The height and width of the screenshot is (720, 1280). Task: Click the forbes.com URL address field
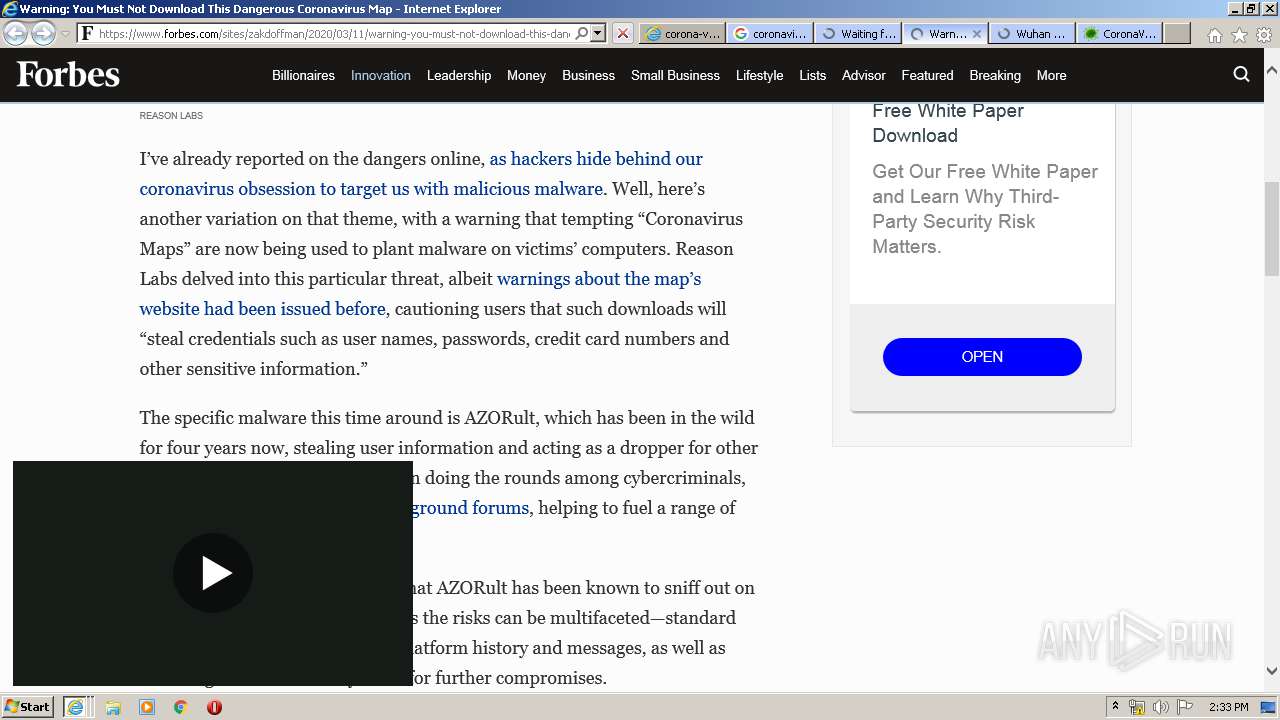pyautogui.click(x=334, y=33)
